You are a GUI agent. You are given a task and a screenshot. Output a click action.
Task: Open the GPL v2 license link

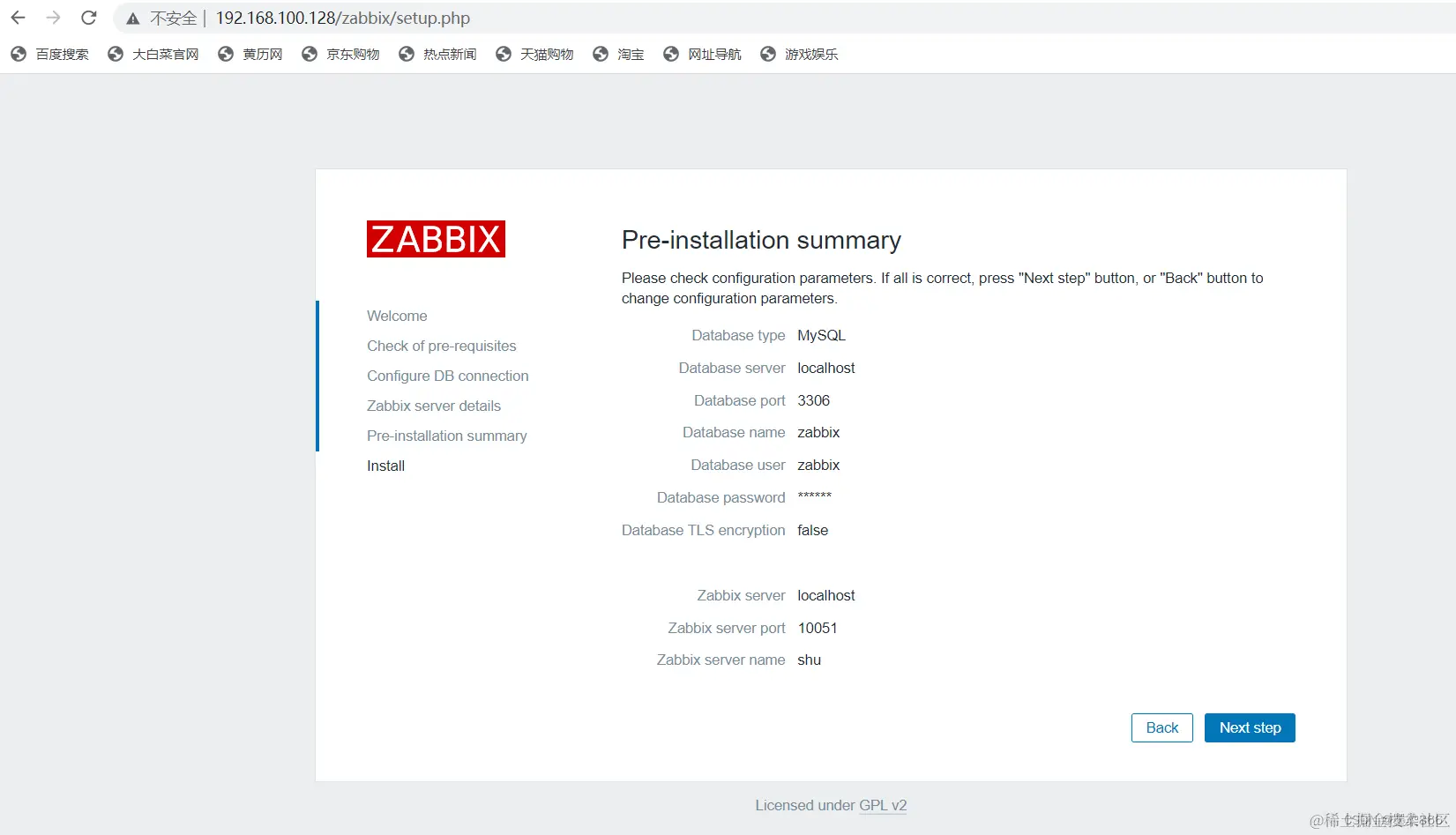click(883, 805)
